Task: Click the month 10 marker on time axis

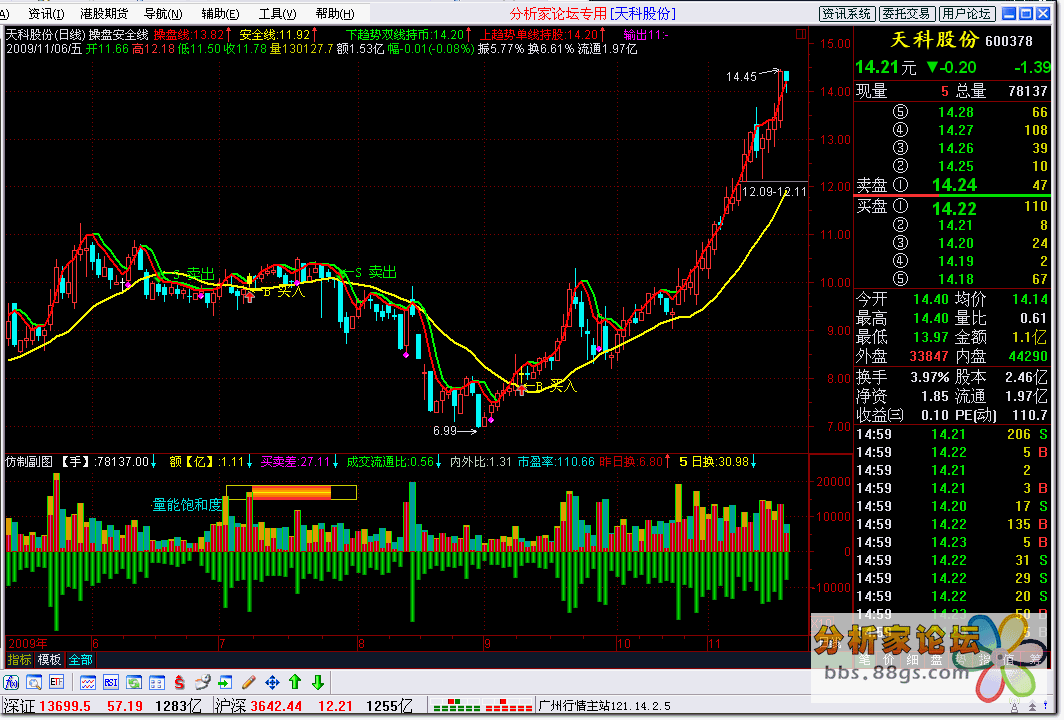Action: [x=623, y=643]
